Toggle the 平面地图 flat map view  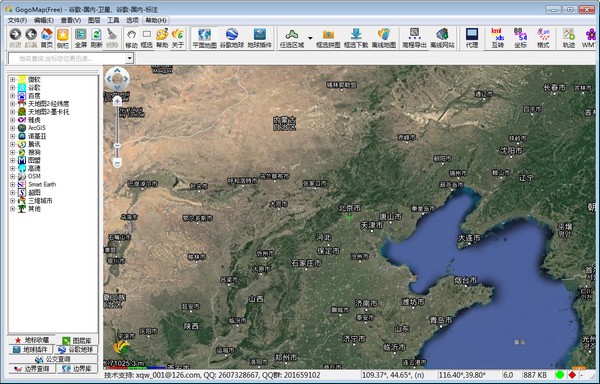[x=204, y=38]
